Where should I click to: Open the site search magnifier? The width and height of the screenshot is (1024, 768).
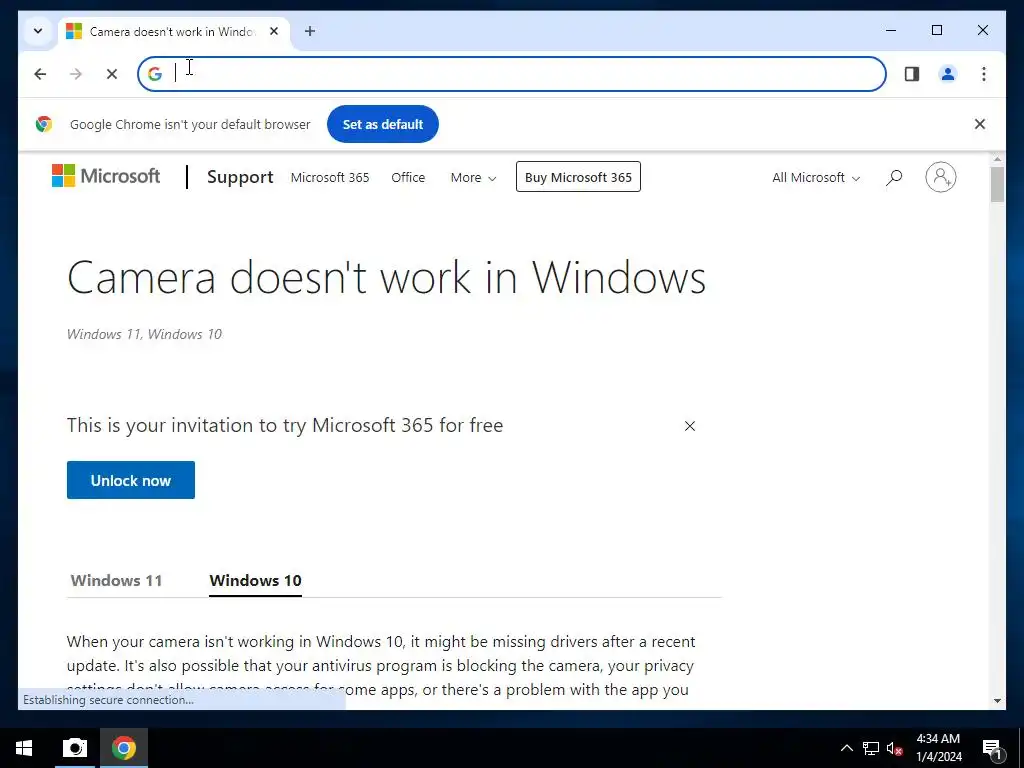click(894, 177)
